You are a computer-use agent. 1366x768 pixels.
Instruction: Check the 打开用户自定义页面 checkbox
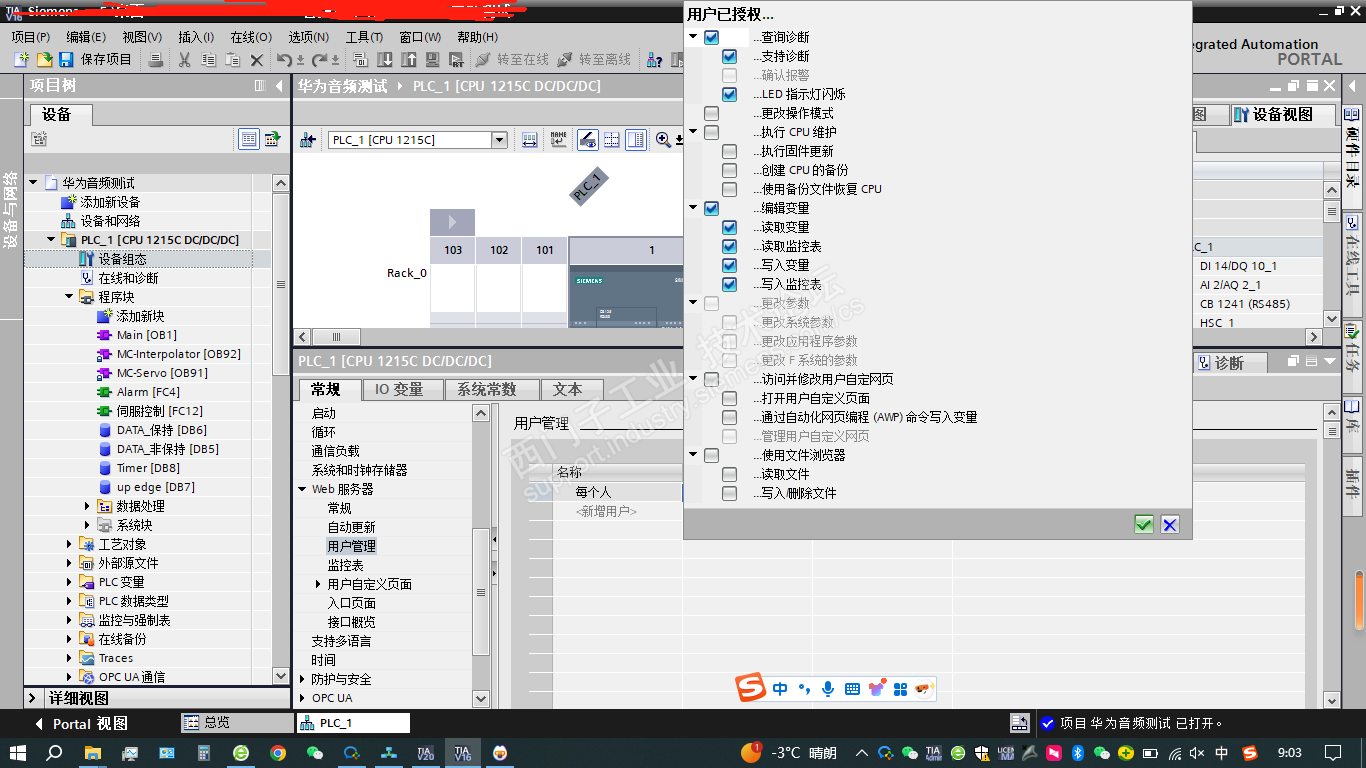(729, 398)
